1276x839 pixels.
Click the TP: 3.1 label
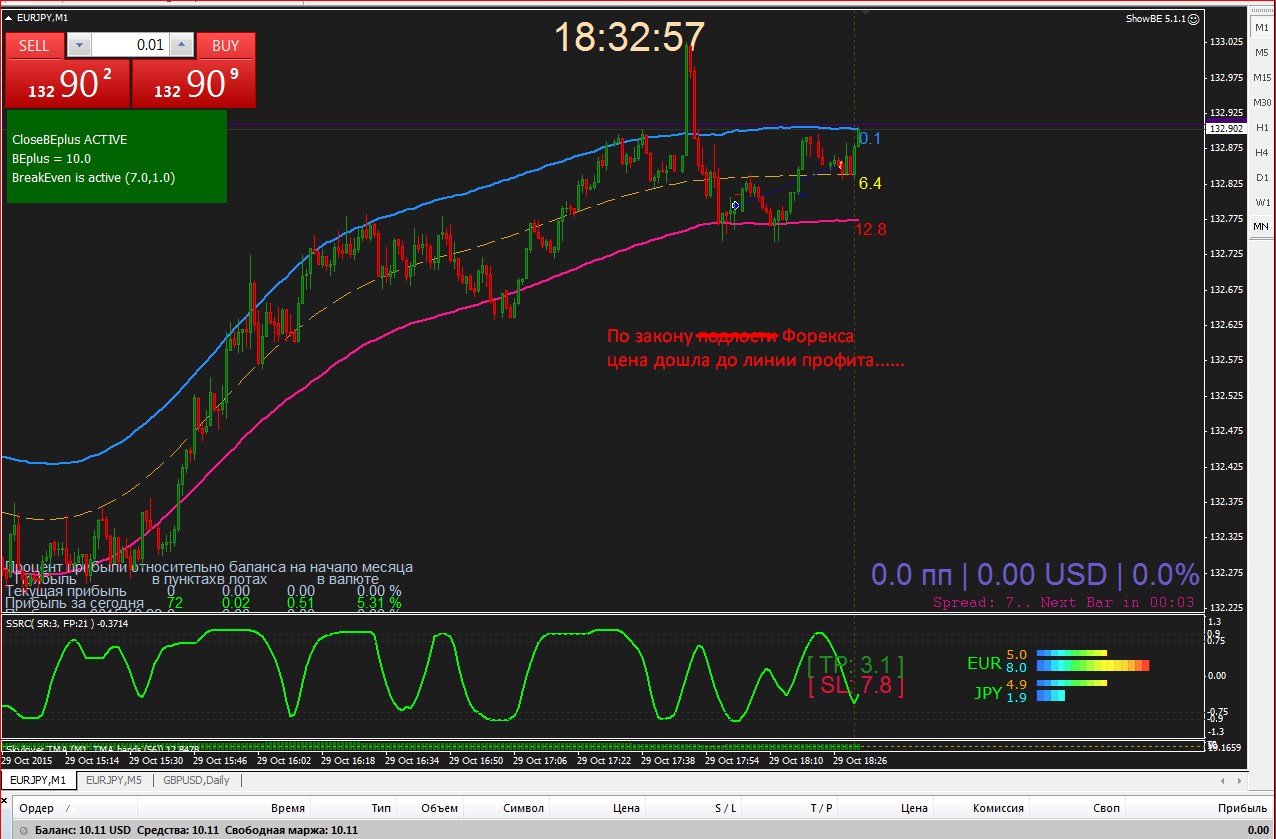click(x=856, y=664)
